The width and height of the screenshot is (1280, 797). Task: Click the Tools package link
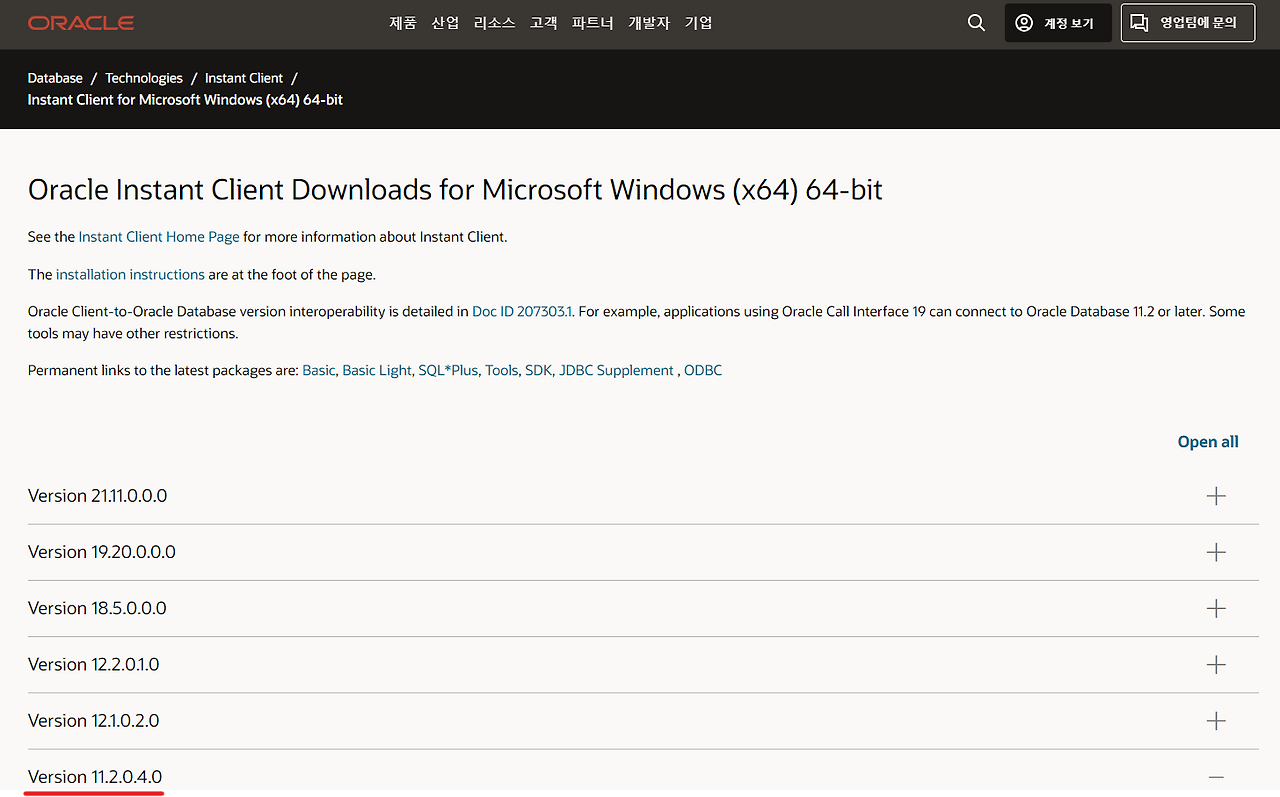point(502,370)
